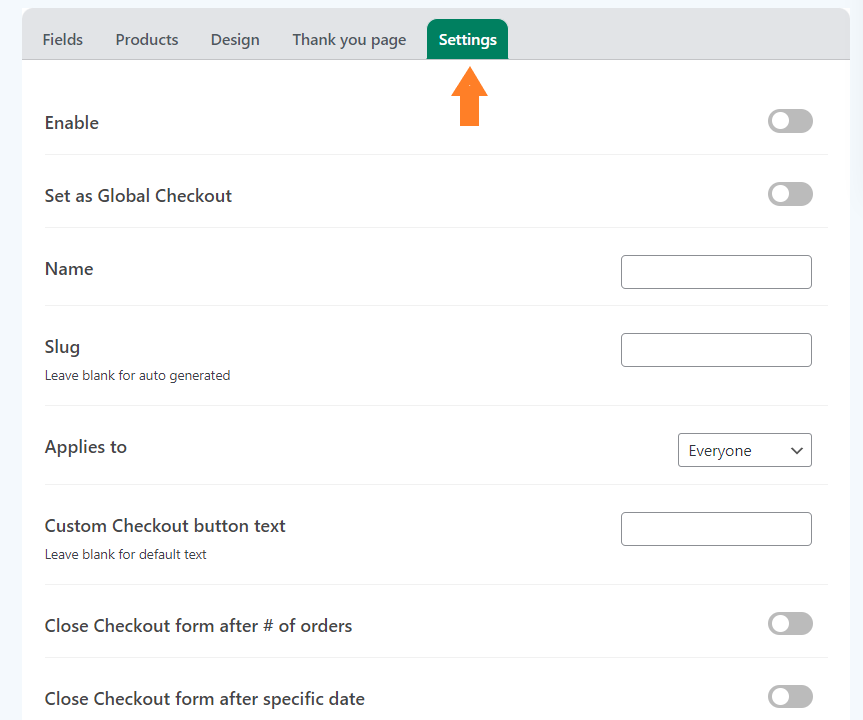Viewport: 863px width, 720px height.
Task: Open the Products tab
Action: point(147,40)
